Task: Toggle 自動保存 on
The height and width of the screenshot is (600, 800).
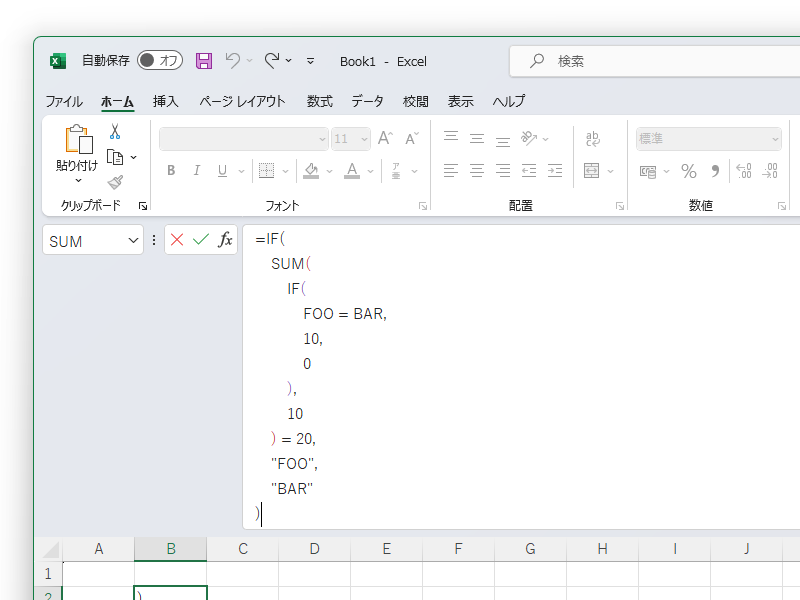Action: 158,60
